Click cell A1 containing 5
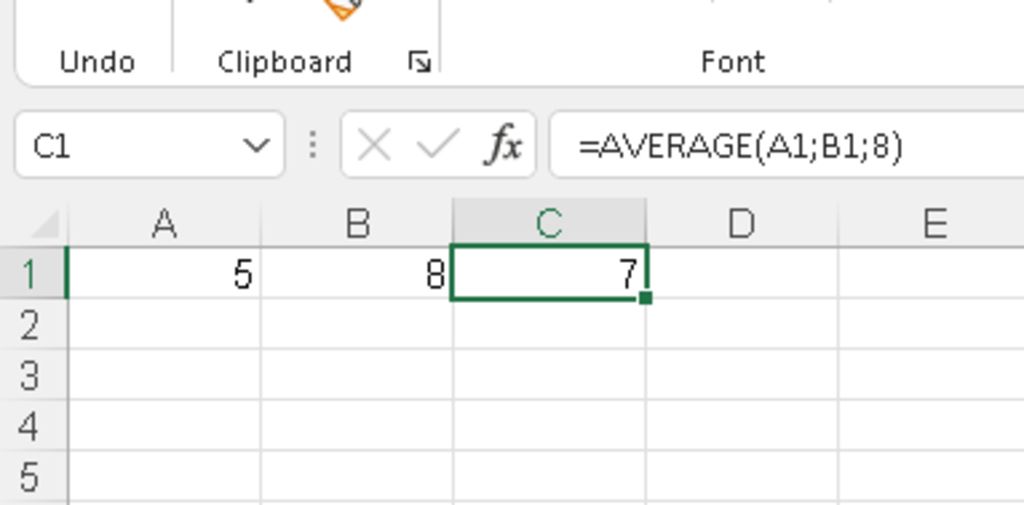 coord(164,273)
